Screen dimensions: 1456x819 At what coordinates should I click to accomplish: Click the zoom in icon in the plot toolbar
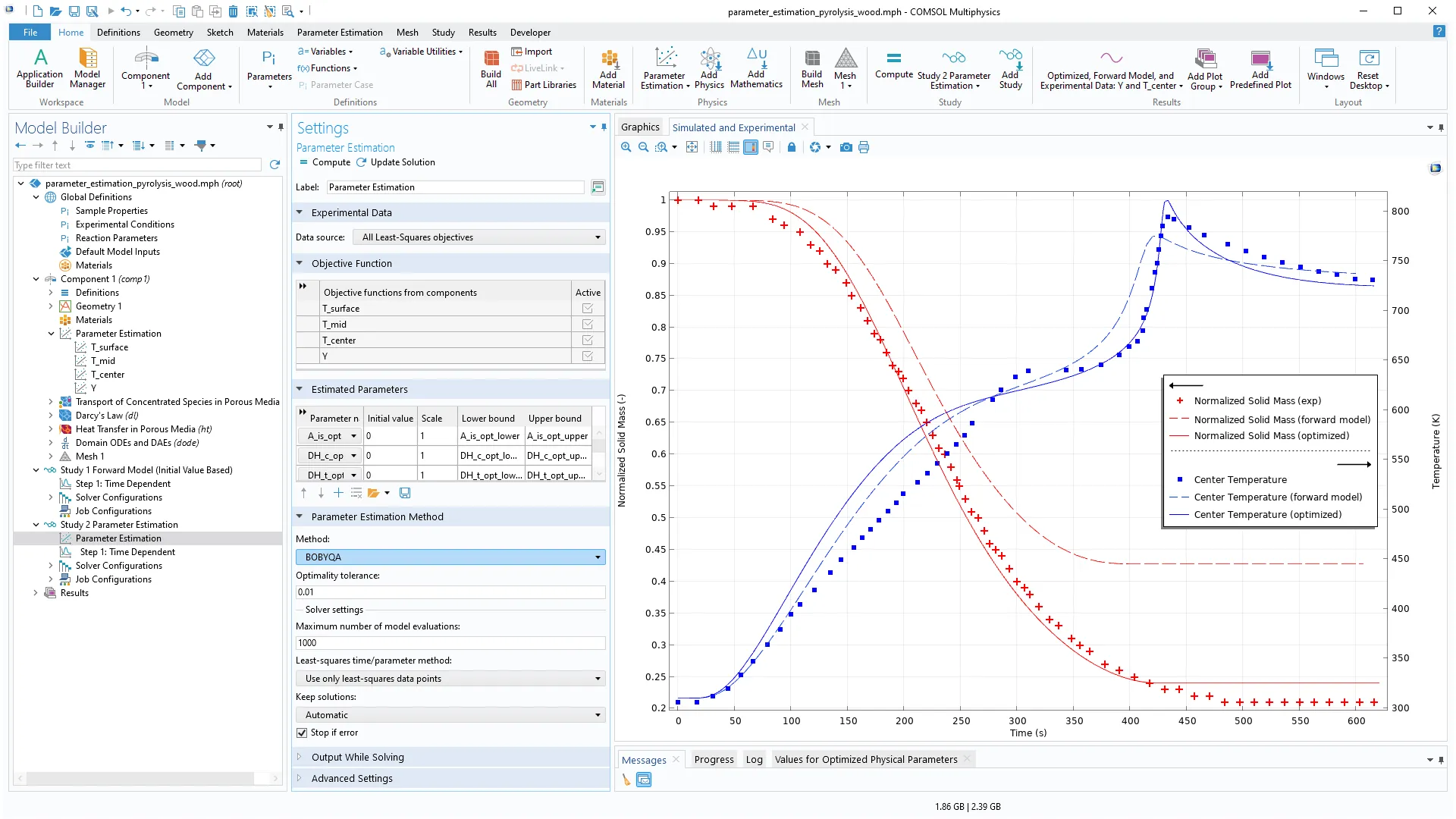point(626,147)
